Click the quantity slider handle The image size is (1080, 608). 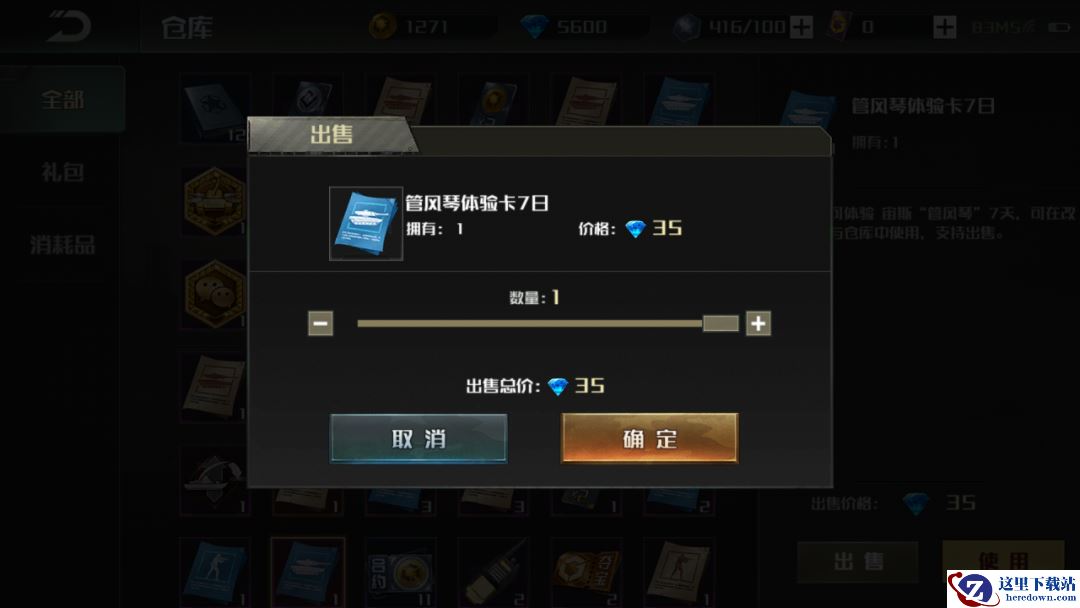720,323
